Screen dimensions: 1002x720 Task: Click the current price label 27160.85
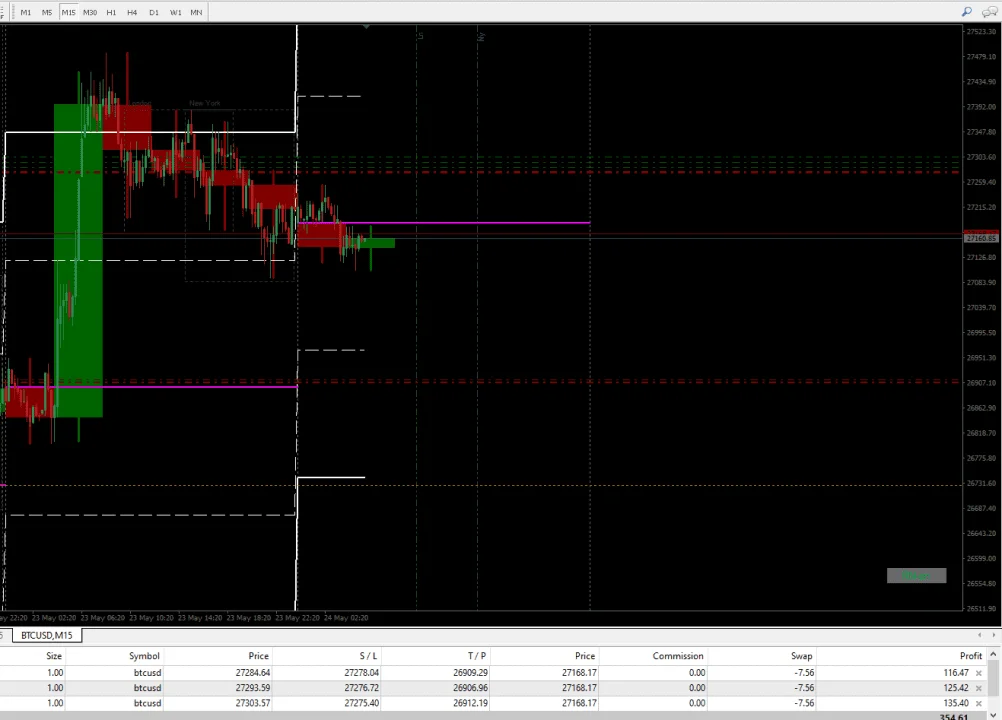click(981, 238)
